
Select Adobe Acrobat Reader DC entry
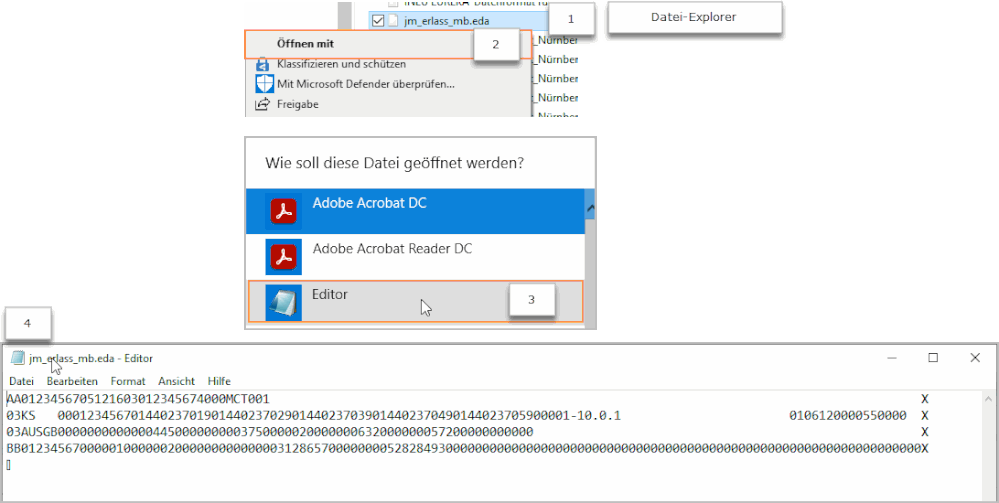[415, 256]
